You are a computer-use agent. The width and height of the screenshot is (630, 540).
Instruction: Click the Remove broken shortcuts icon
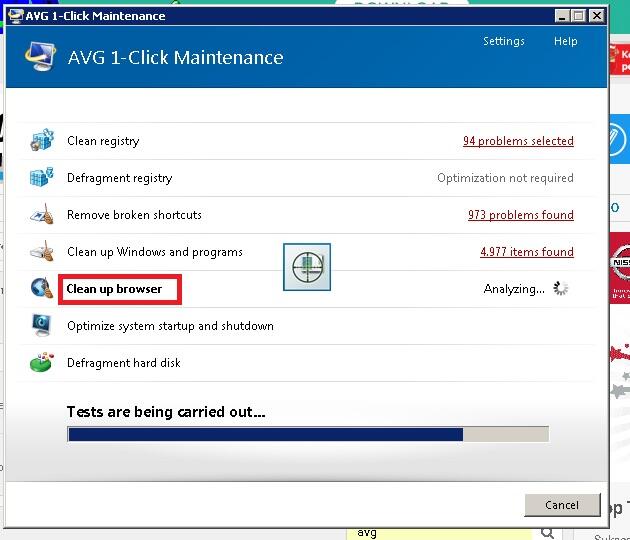tap(42, 214)
